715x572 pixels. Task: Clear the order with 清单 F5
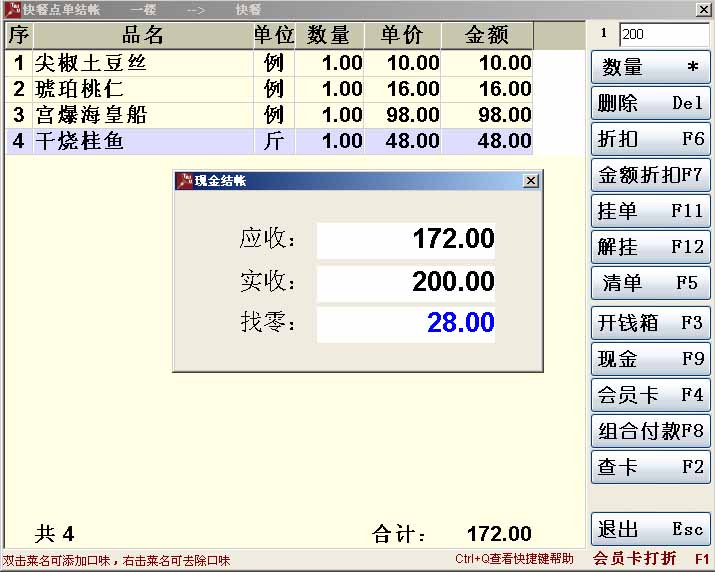[x=650, y=283]
